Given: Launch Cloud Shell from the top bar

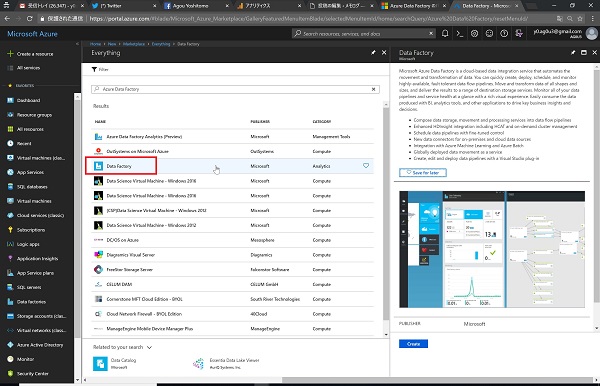Looking at the screenshot, I should [x=460, y=34].
